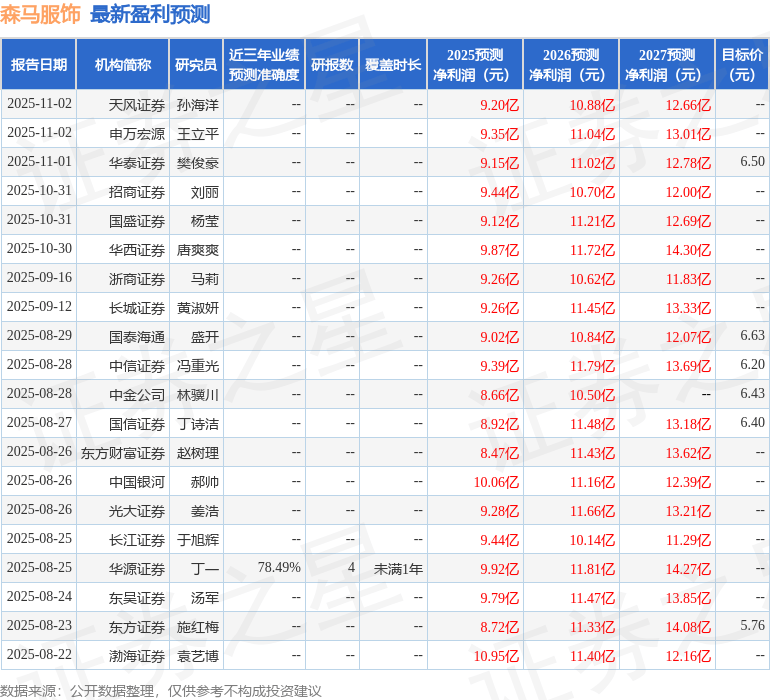Click the 目标价 column header
The image size is (770, 700).
pyautogui.click(x=742, y=65)
